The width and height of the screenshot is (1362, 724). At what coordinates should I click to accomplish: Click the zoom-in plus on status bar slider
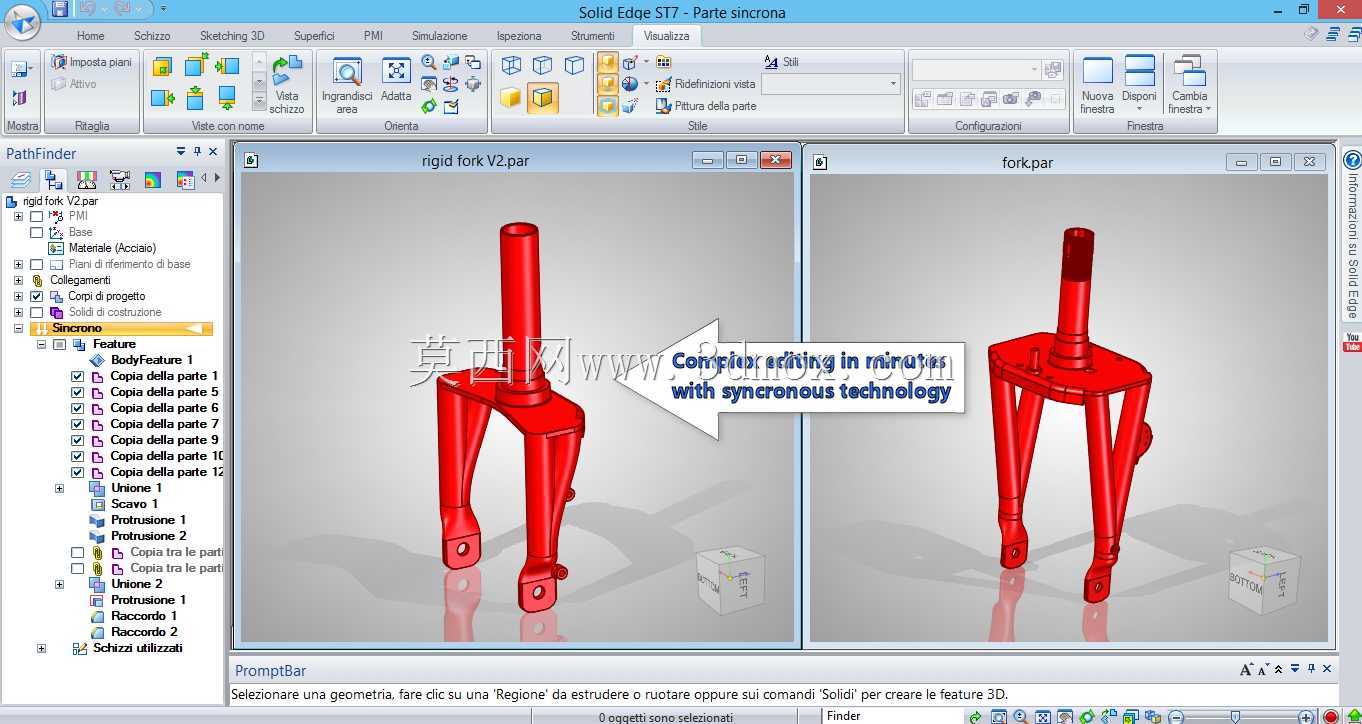click(x=1306, y=716)
